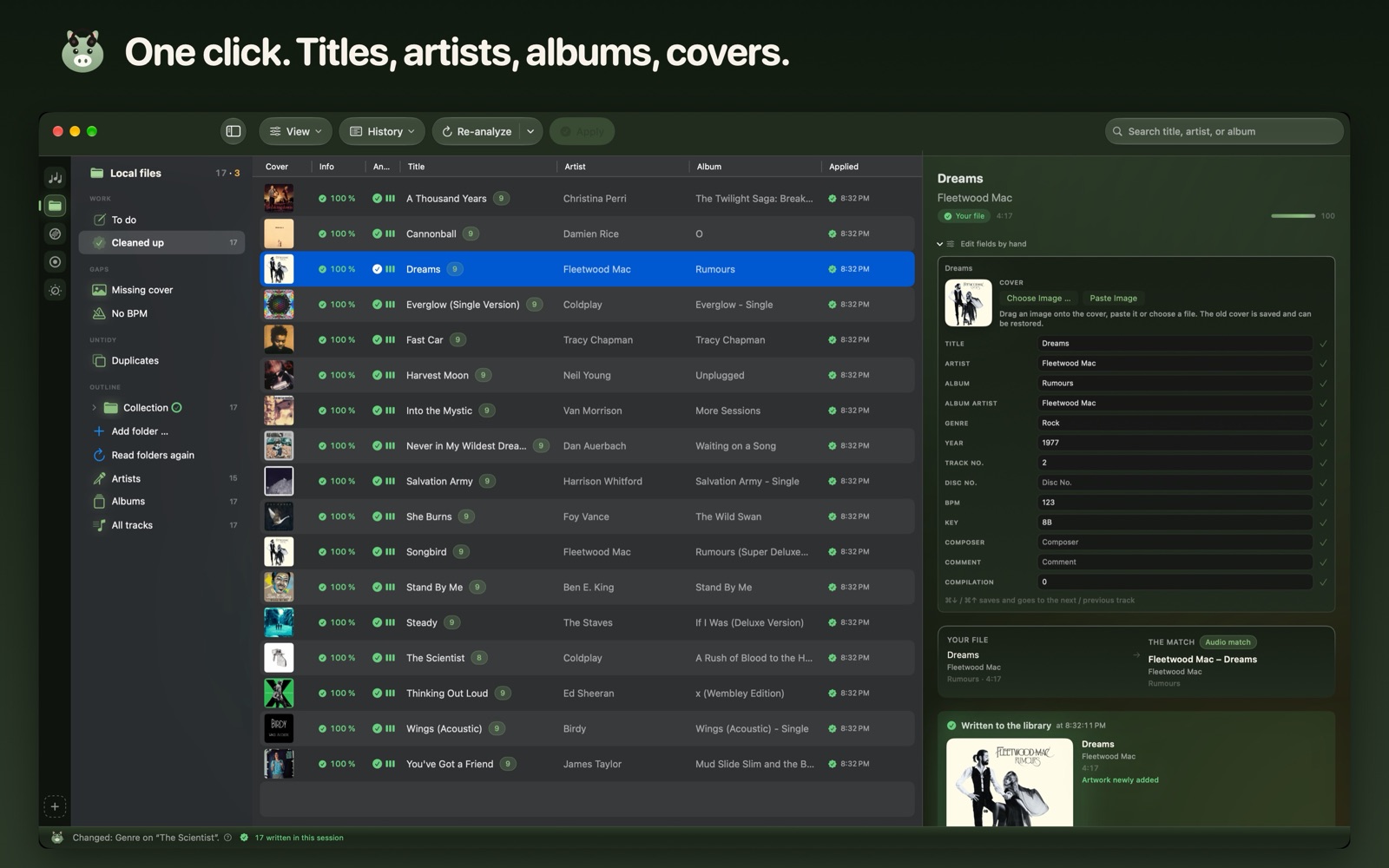Image resolution: width=1389 pixels, height=868 pixels.
Task: Open the sun-shaped settings icon in rail
Action: tap(55, 290)
